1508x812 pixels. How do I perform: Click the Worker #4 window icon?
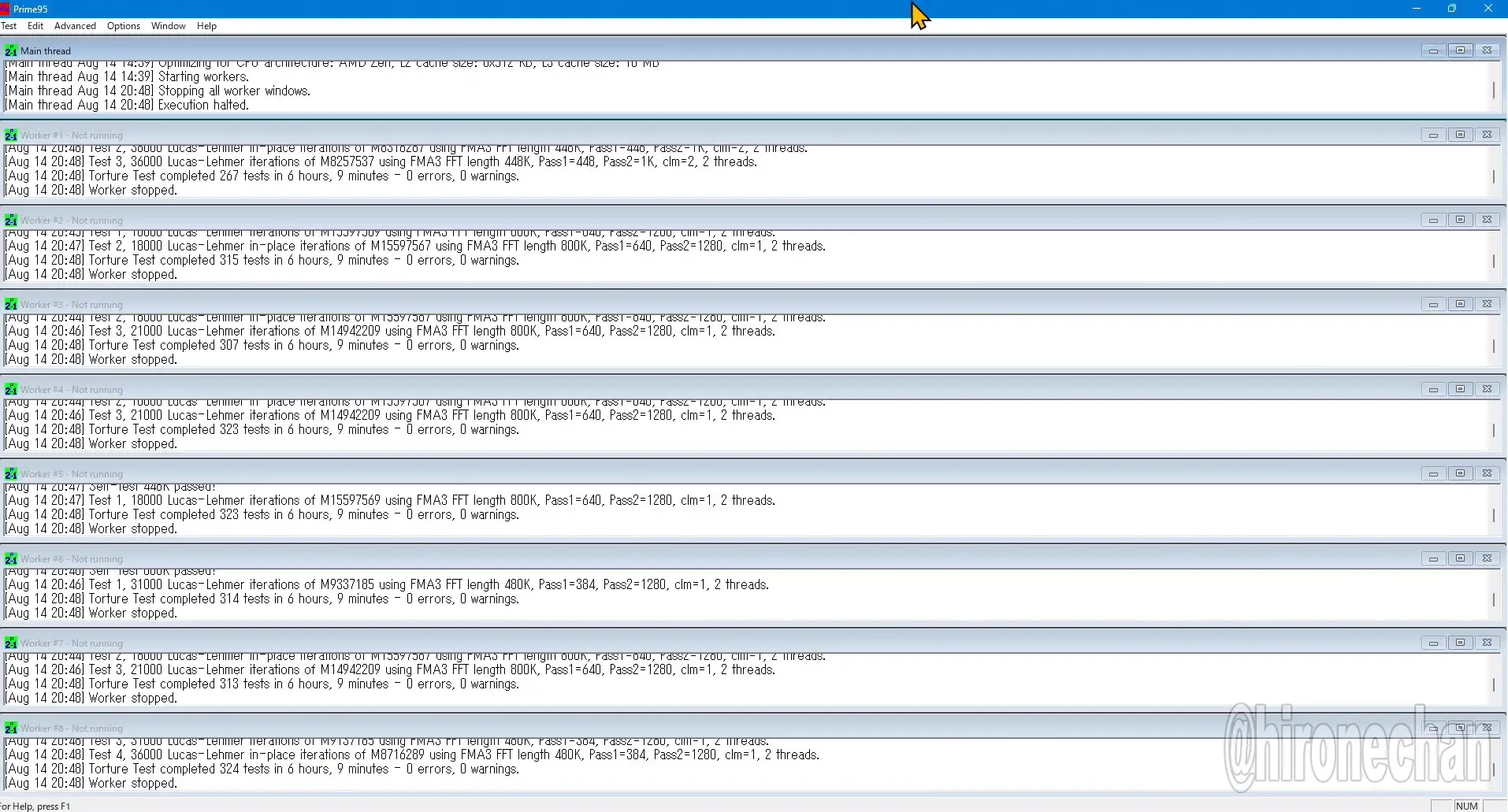click(x=10, y=390)
